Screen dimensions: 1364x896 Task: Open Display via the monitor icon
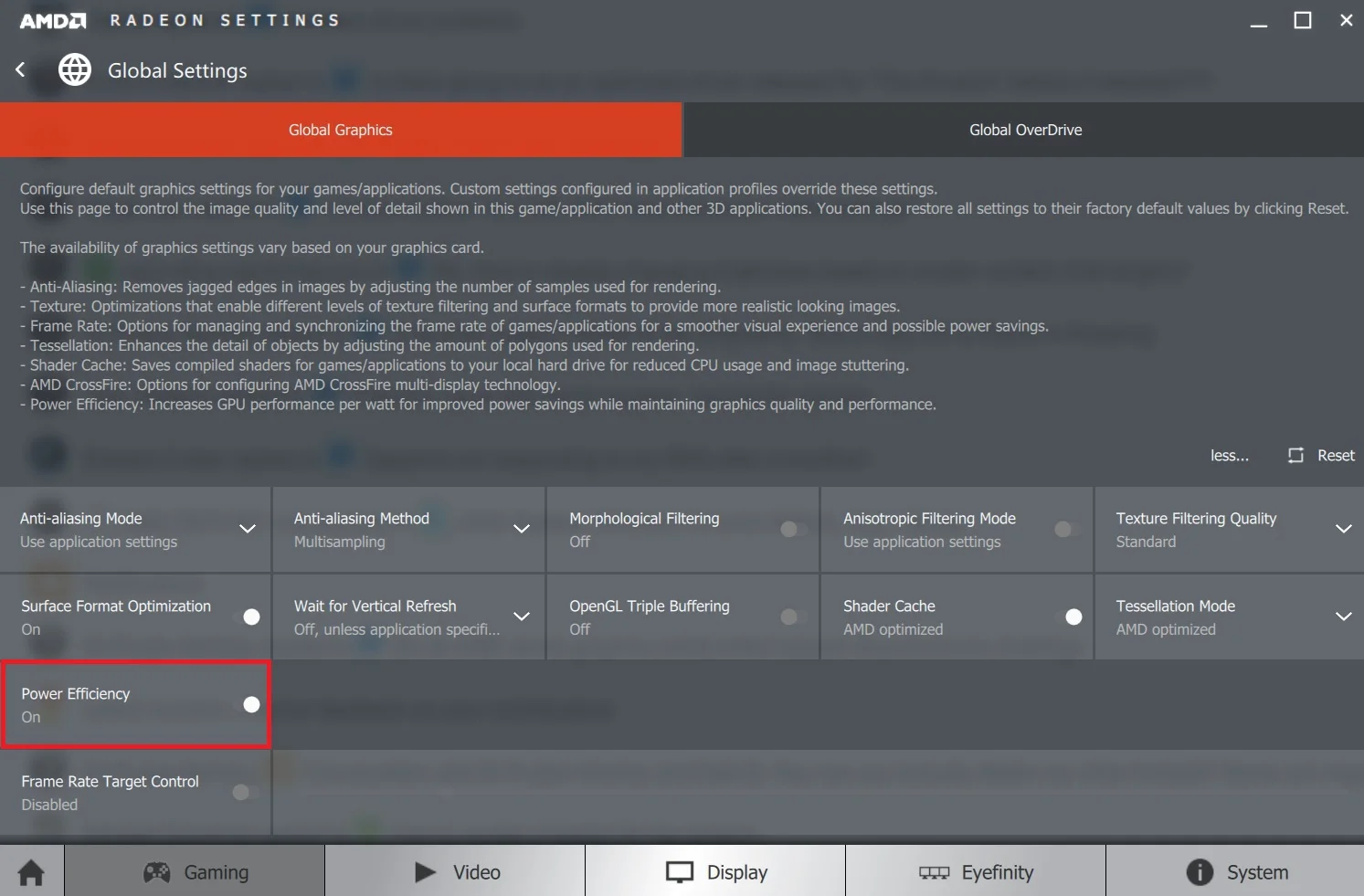click(680, 872)
